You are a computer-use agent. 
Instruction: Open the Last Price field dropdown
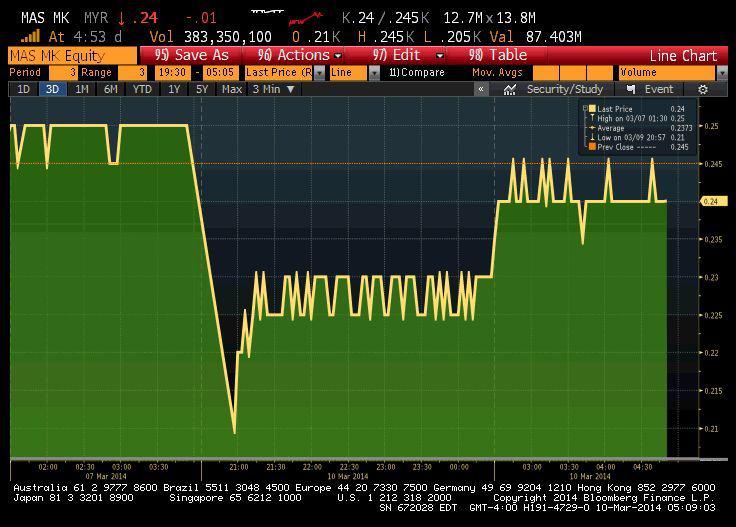click(319, 73)
